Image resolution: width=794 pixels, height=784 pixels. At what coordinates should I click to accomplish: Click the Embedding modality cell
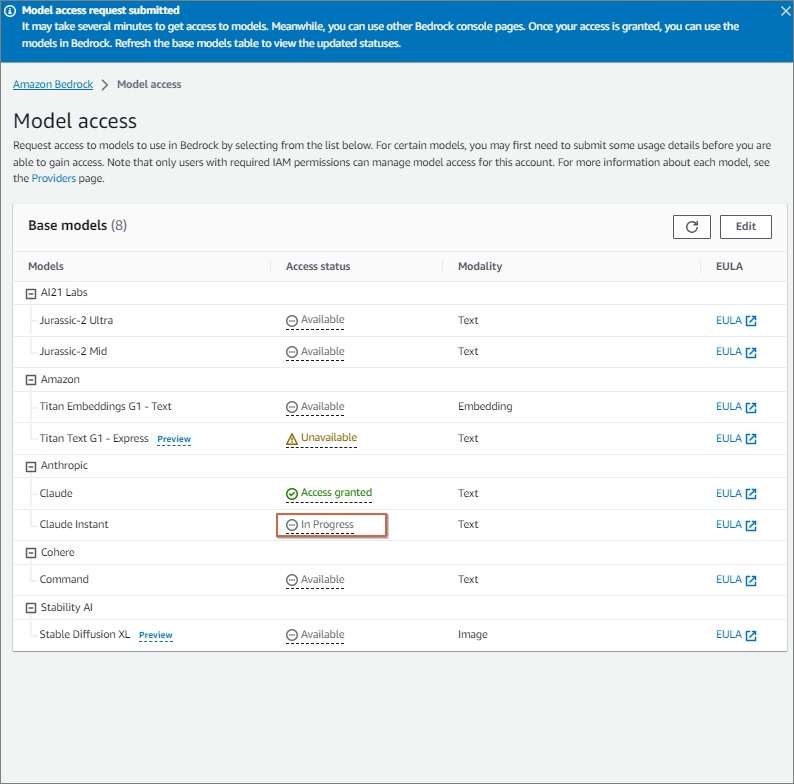[485, 407]
